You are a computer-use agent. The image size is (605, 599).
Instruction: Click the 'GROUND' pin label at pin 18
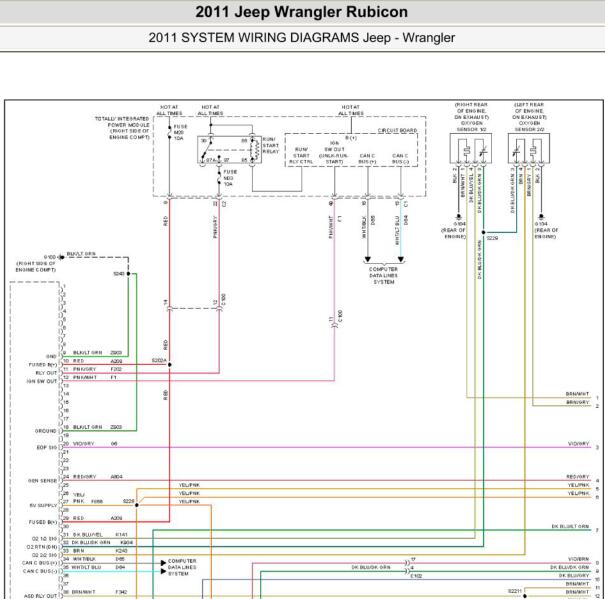point(46,431)
